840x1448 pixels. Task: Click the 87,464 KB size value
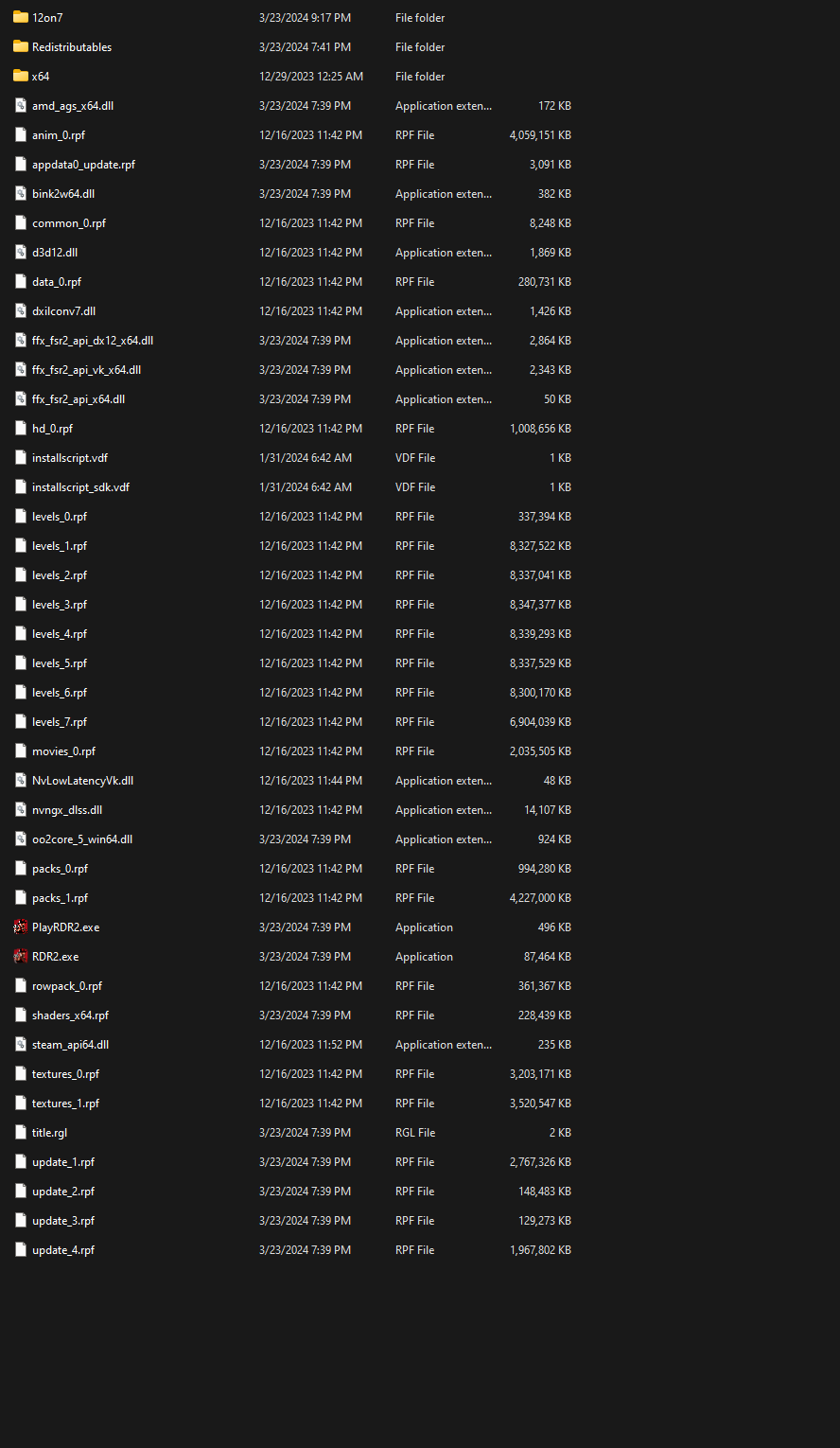[548, 957]
